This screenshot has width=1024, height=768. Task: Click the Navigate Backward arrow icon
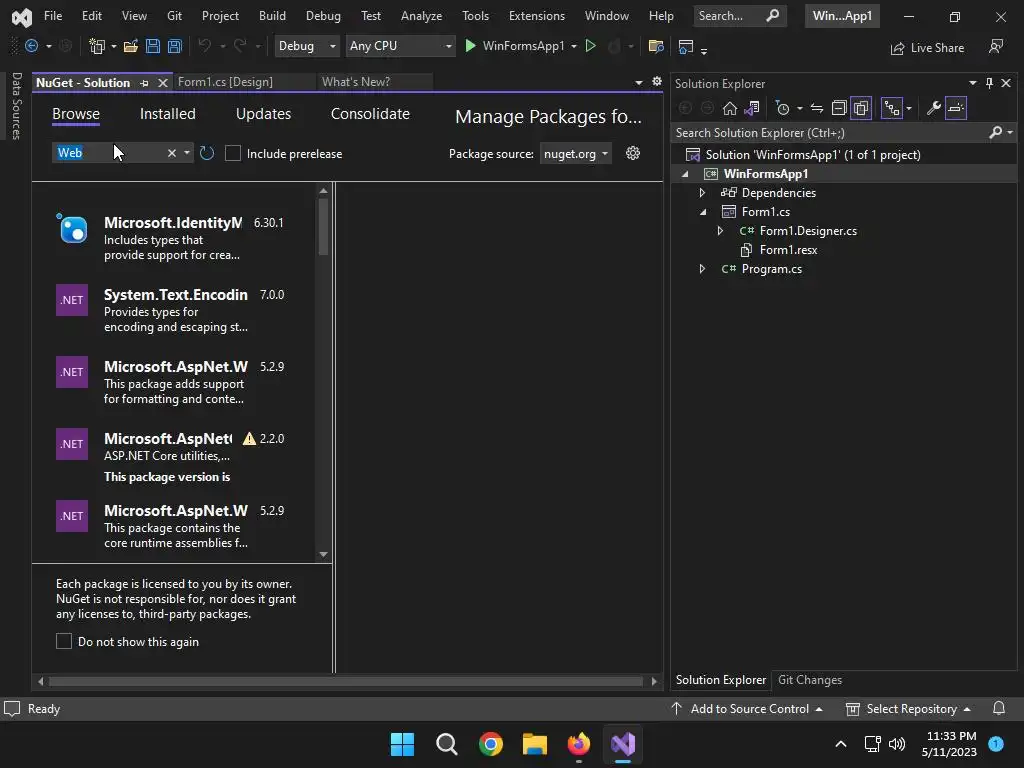click(31, 46)
